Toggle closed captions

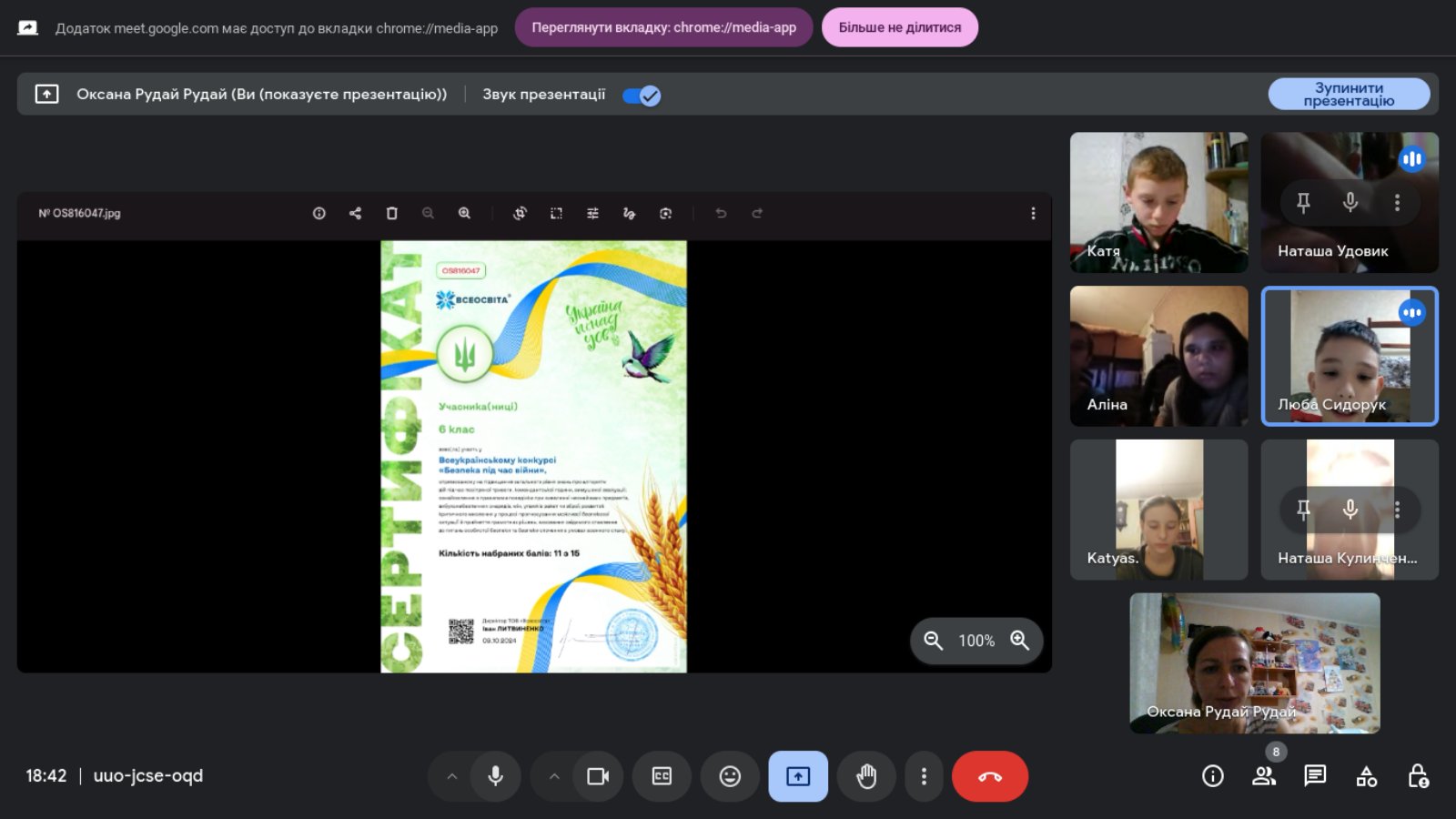(x=662, y=776)
